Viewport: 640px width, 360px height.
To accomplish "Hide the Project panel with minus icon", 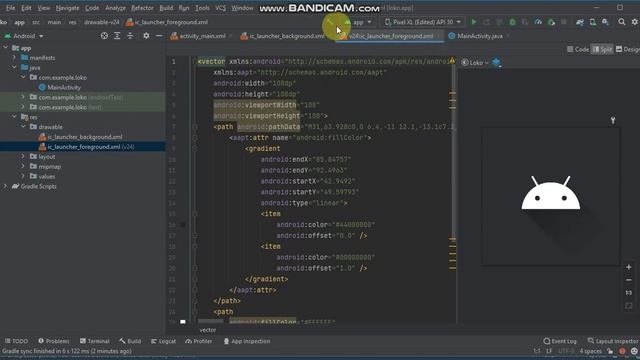I will coord(159,36).
